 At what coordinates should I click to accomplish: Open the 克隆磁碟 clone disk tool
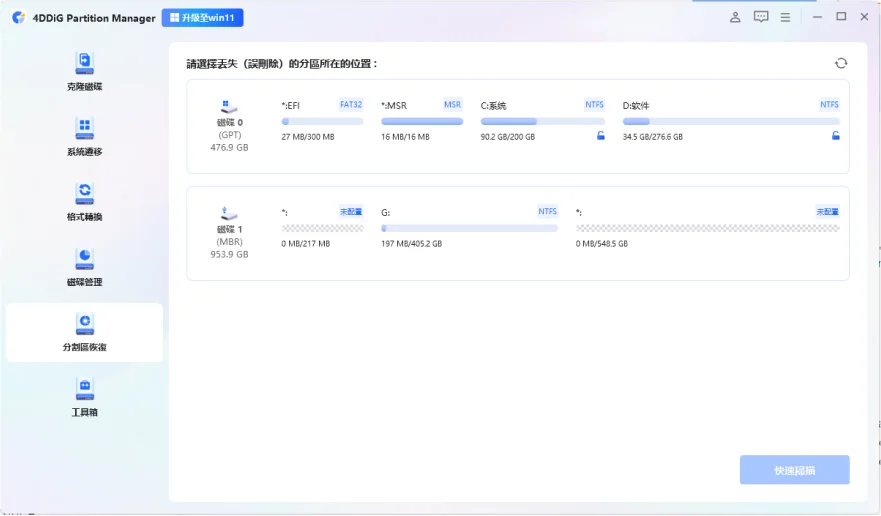coord(84,71)
